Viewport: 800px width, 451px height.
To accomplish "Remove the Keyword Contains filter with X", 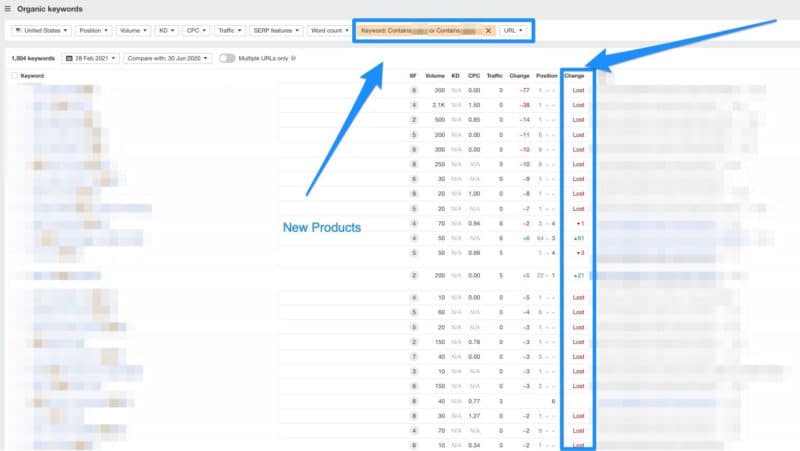I will coord(488,31).
